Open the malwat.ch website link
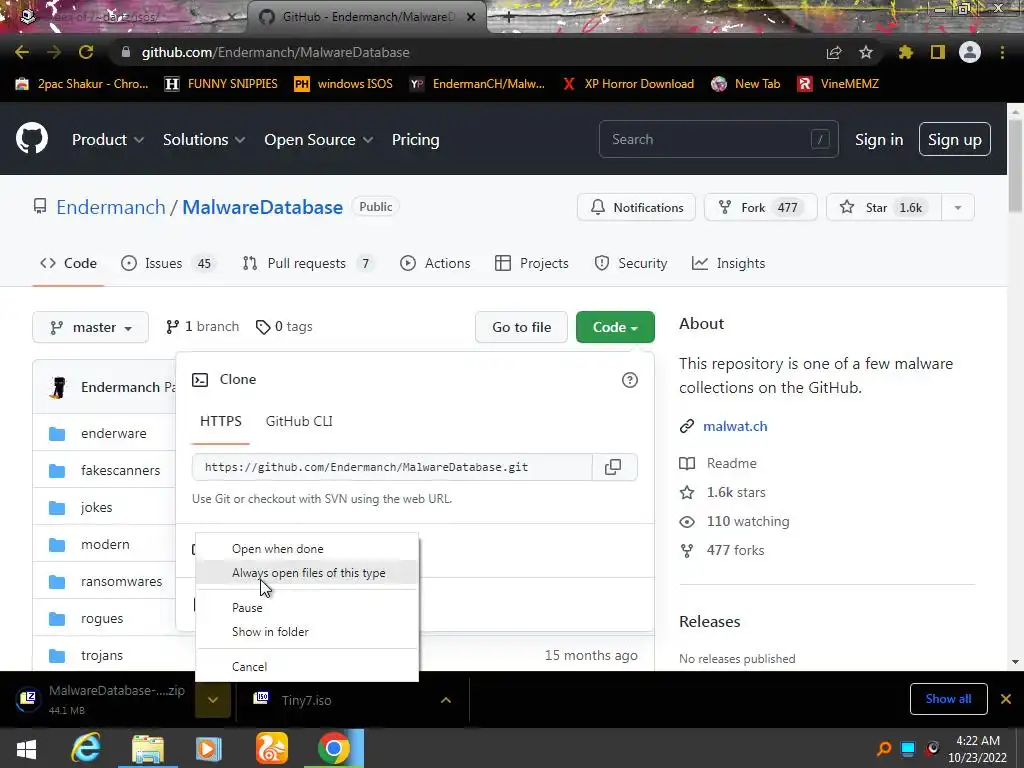The image size is (1024, 768). point(735,426)
